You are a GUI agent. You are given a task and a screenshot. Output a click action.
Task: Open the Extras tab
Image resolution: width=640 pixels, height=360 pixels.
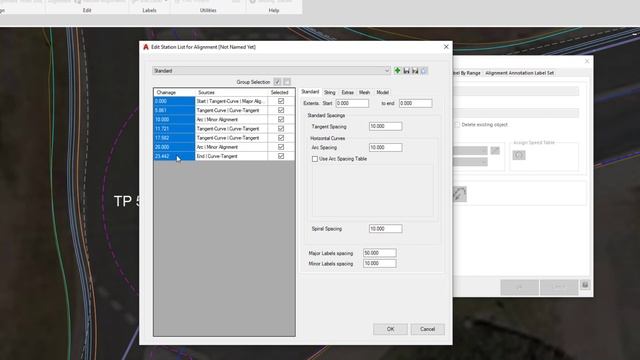coord(347,93)
